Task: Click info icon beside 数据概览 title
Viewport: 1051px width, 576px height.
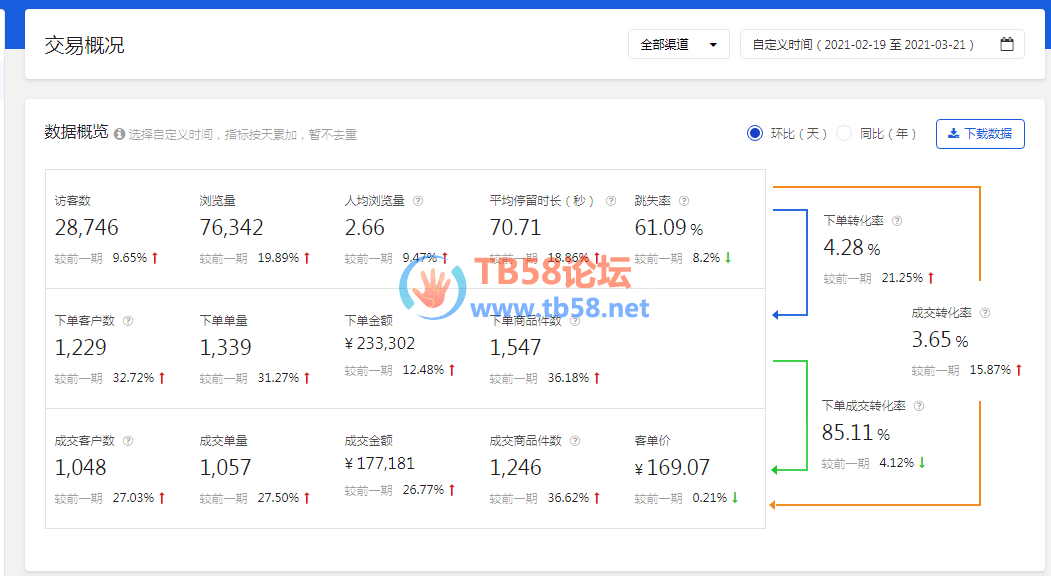Action: coord(120,134)
